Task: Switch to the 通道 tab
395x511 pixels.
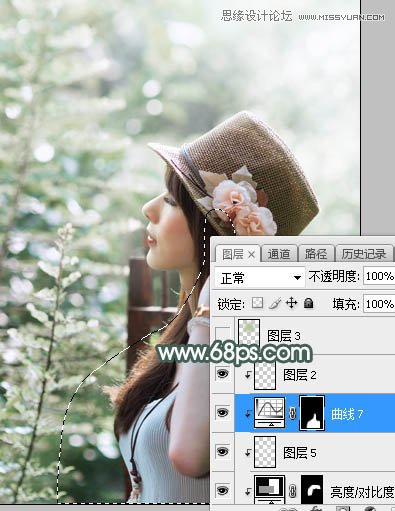Action: tap(279, 255)
